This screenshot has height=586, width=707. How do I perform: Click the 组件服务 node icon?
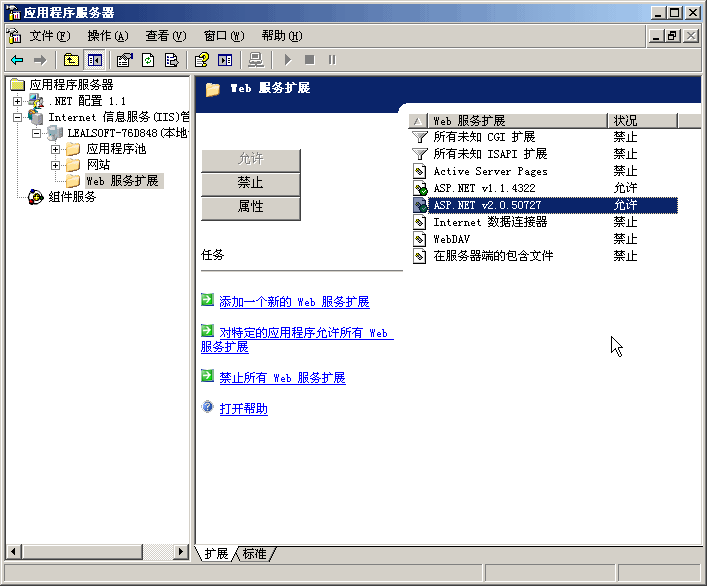coord(36,197)
